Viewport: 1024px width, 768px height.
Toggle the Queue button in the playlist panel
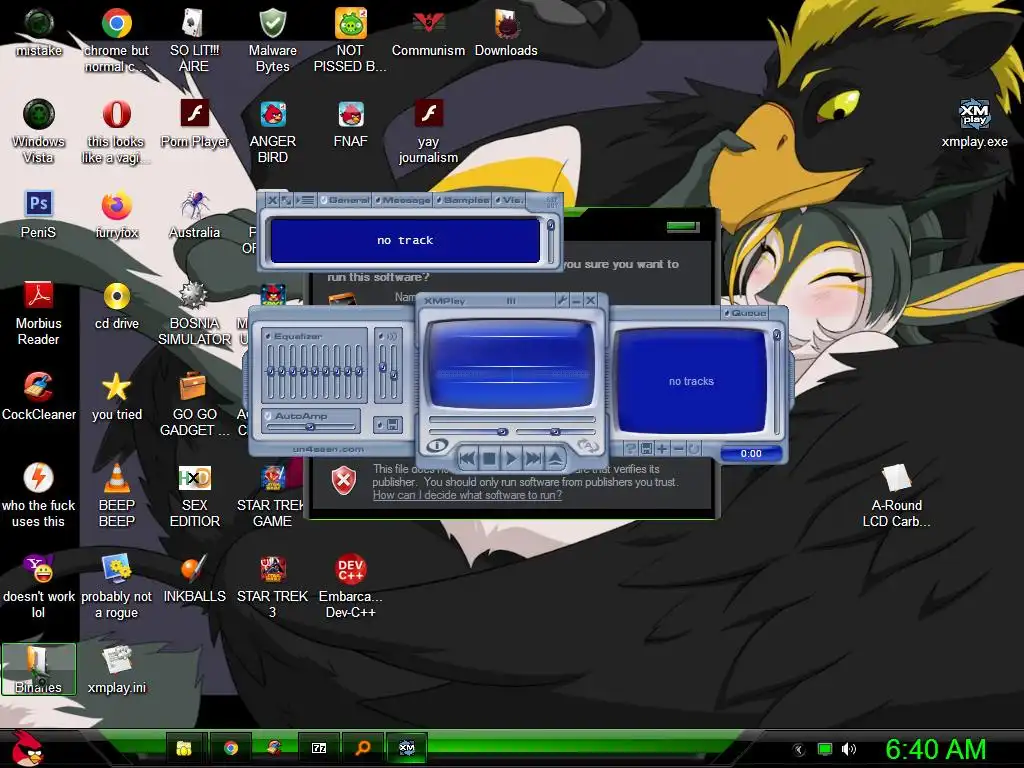744,313
